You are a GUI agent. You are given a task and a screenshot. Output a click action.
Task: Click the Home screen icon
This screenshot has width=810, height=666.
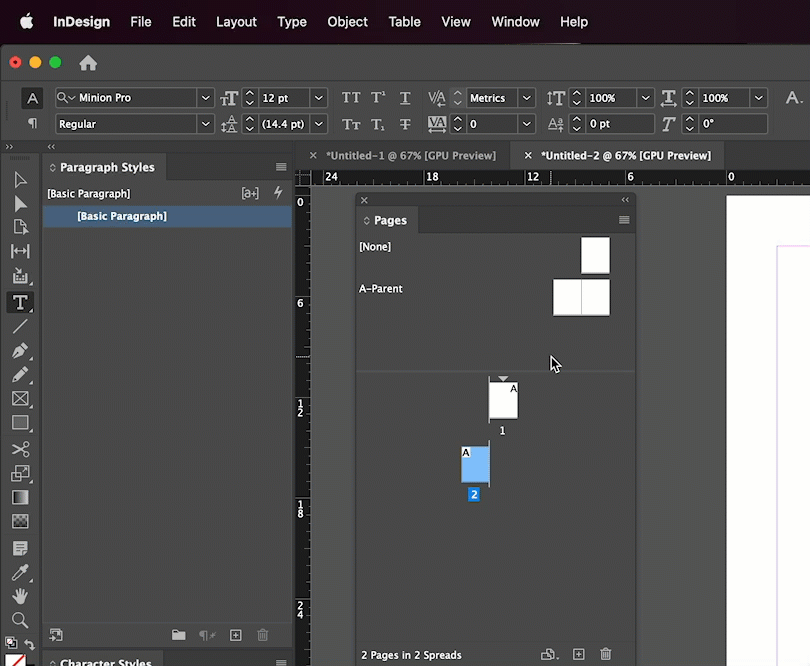[88, 63]
